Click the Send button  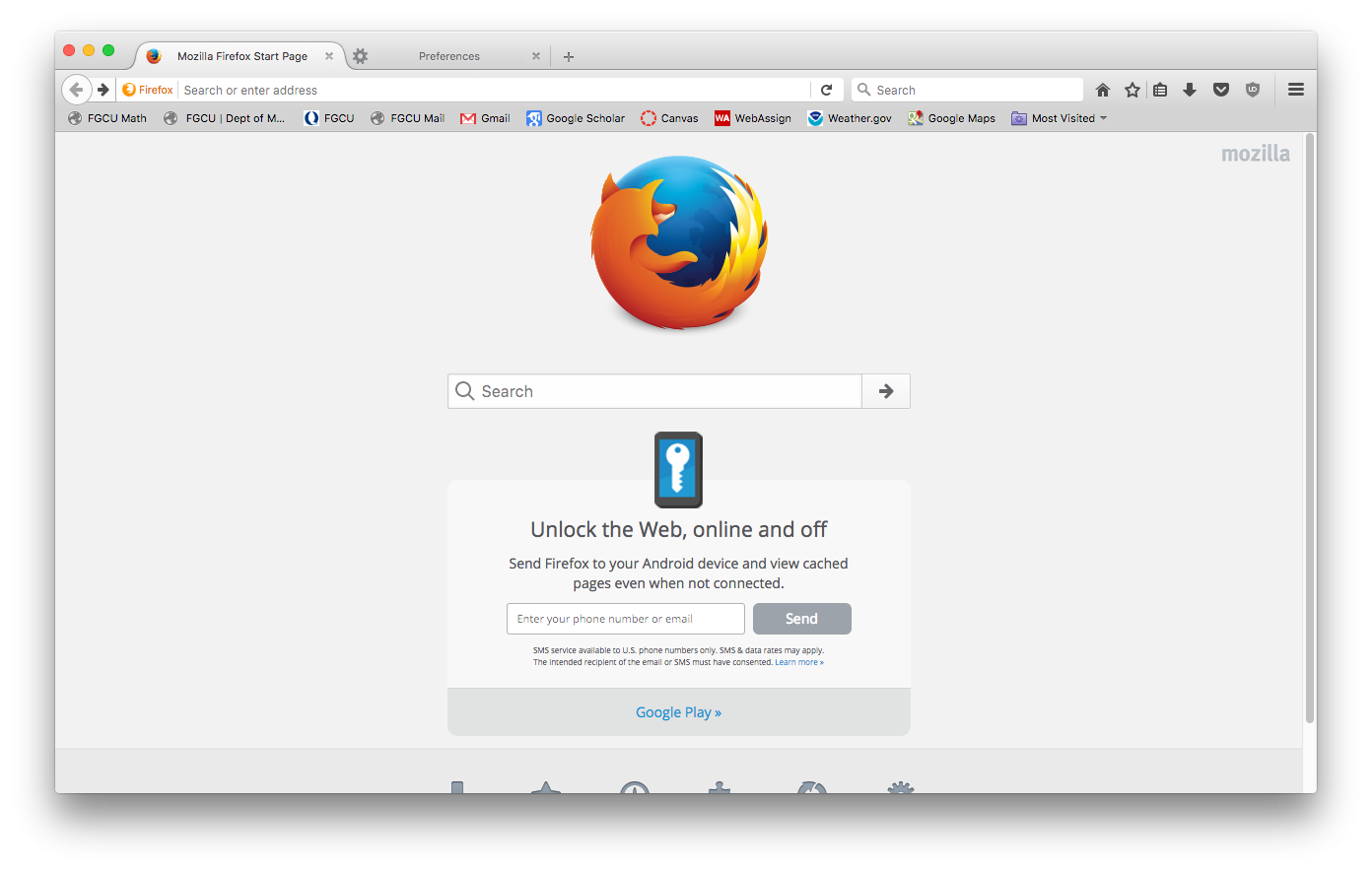pyautogui.click(x=801, y=619)
